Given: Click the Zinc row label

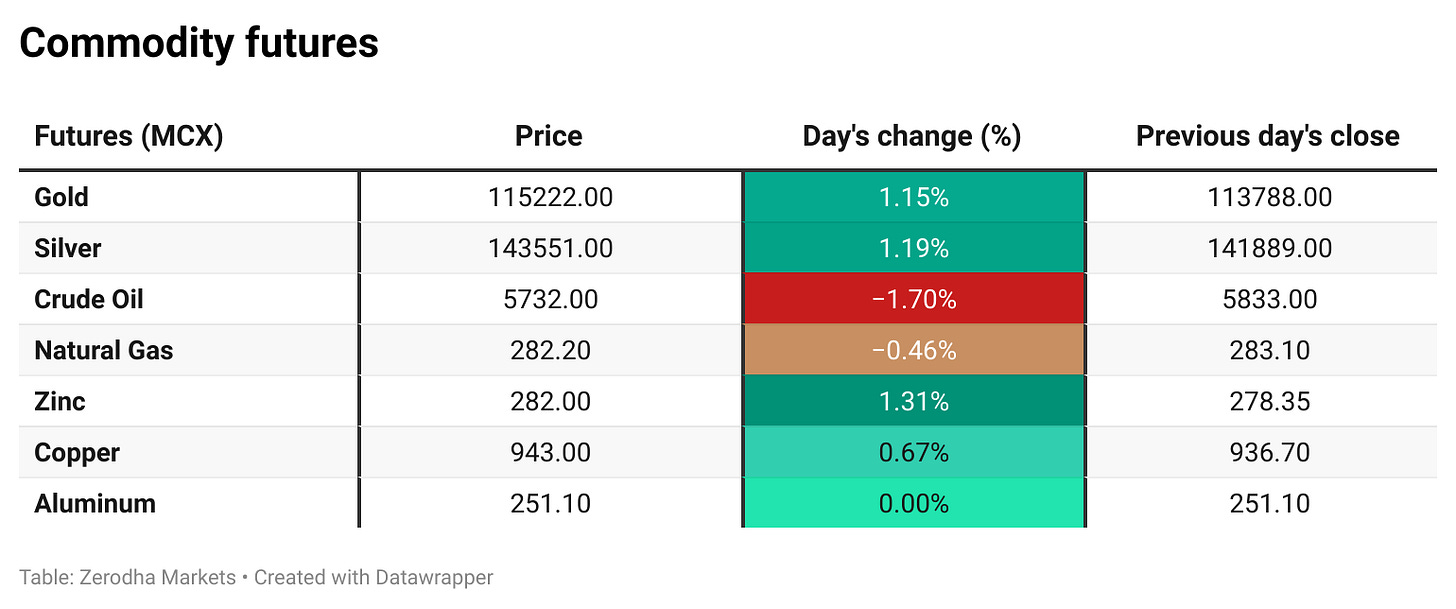Looking at the screenshot, I should pyautogui.click(x=60, y=401).
